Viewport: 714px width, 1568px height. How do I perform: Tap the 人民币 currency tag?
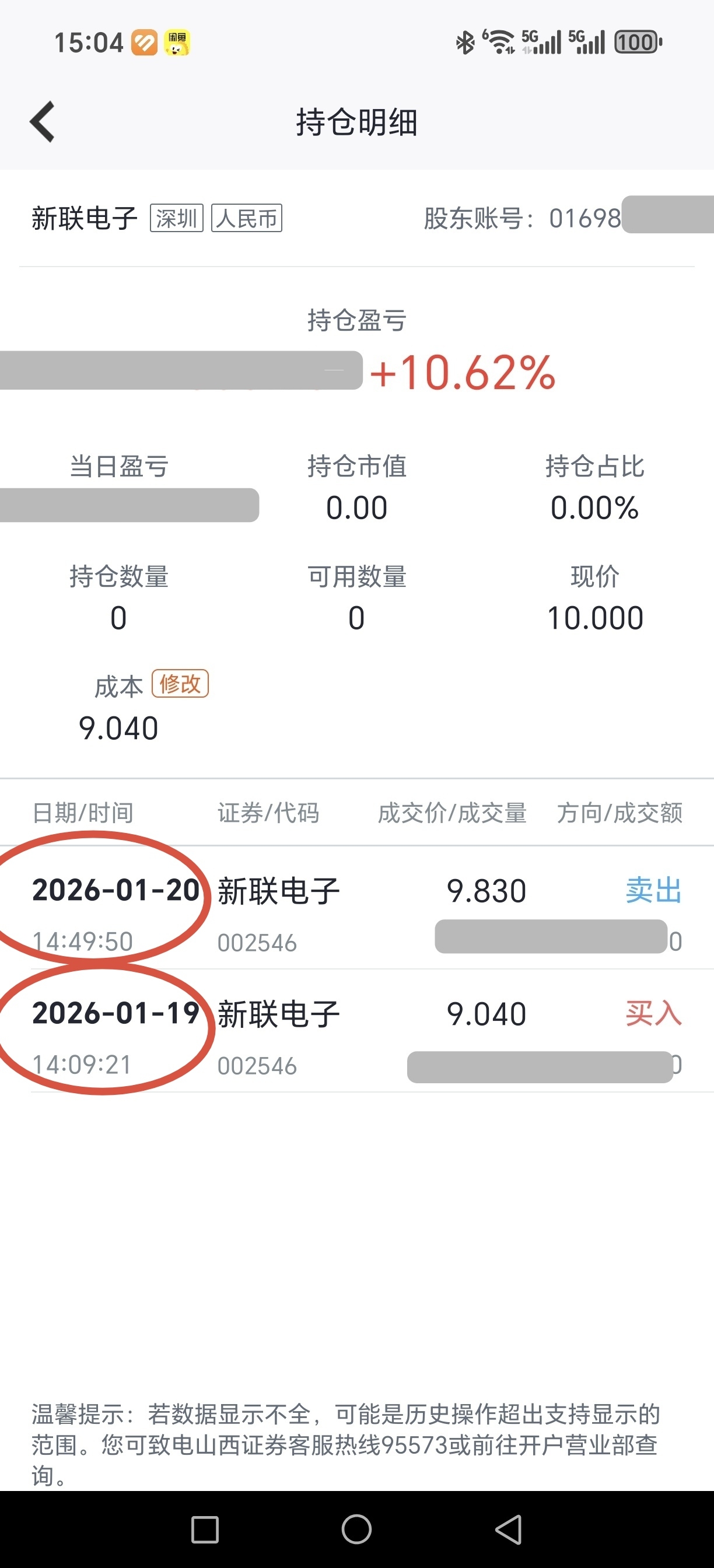pyautogui.click(x=247, y=218)
